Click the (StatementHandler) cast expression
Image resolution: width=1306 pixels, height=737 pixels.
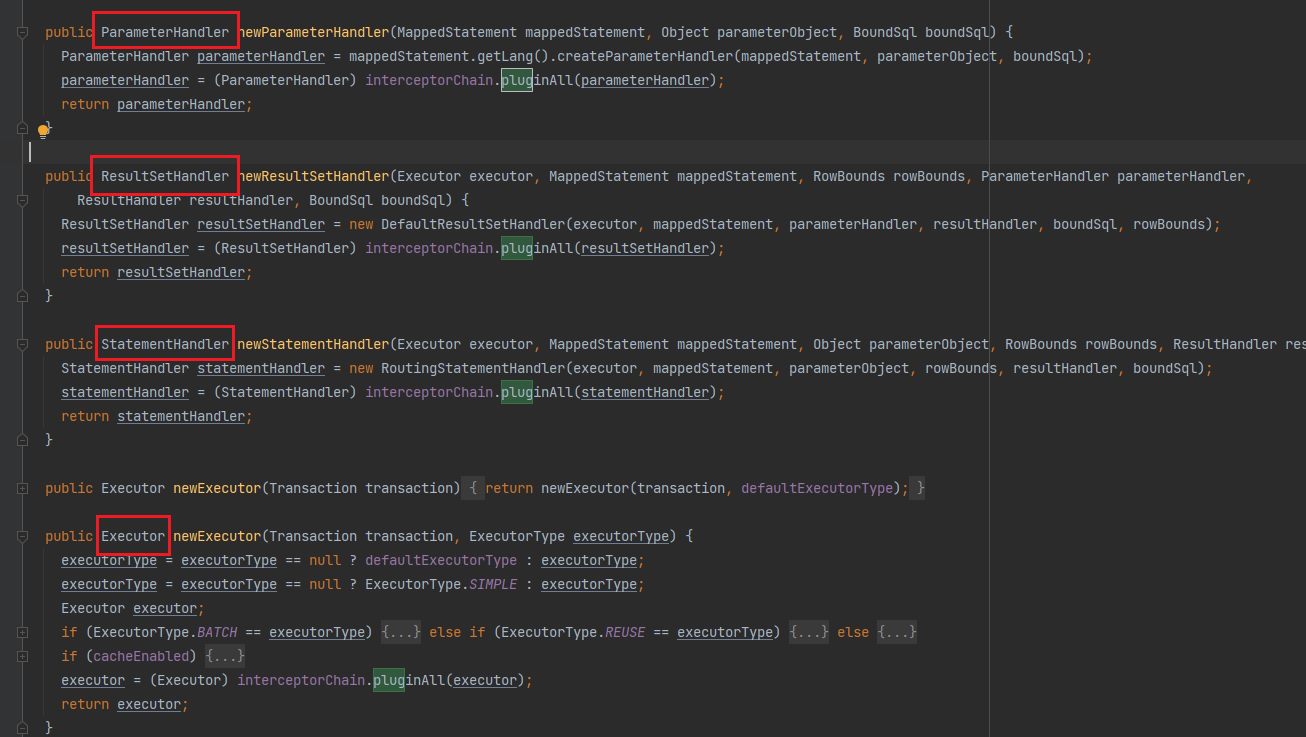285,392
